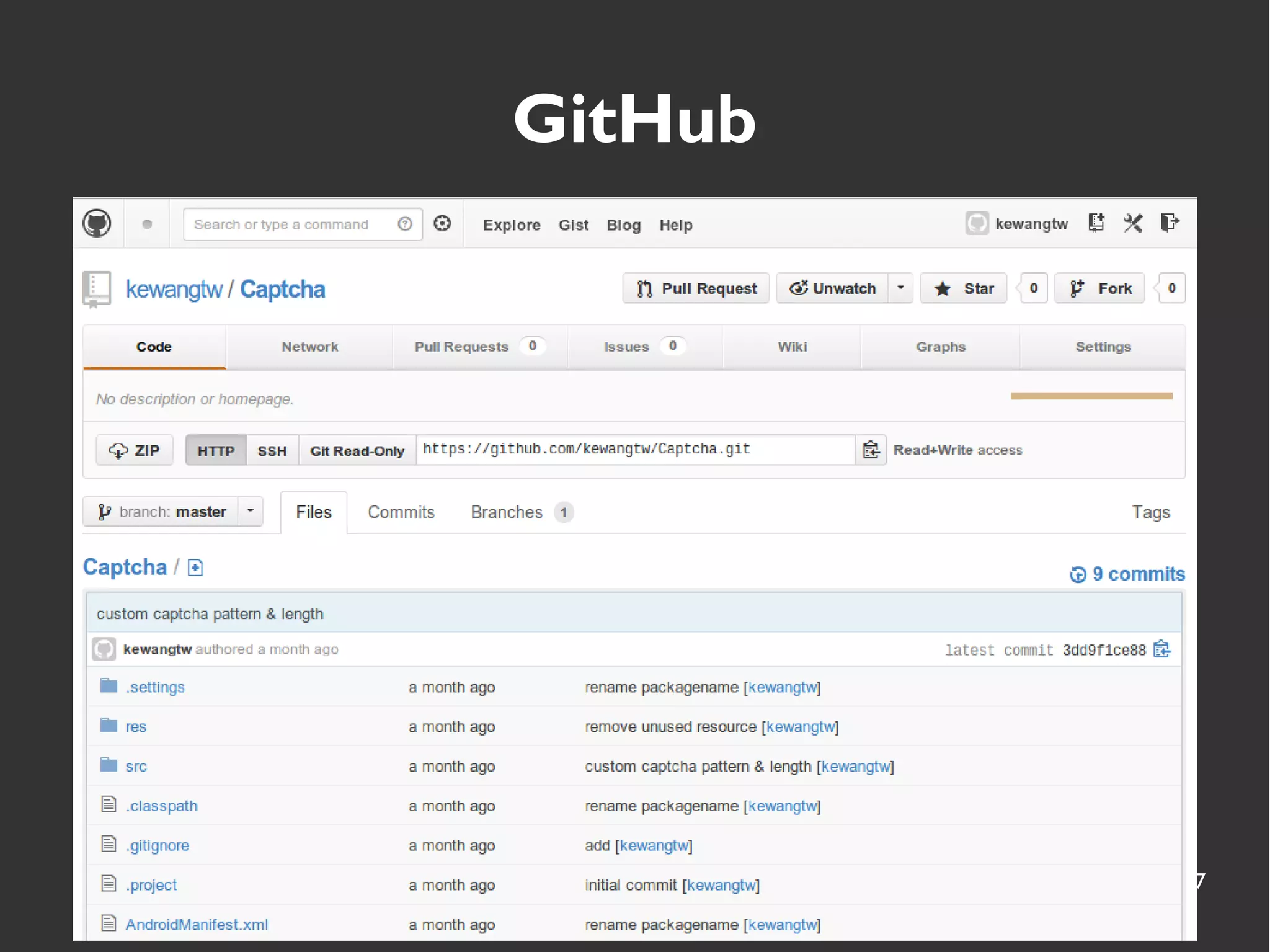Click the fork count 0

1171,288
